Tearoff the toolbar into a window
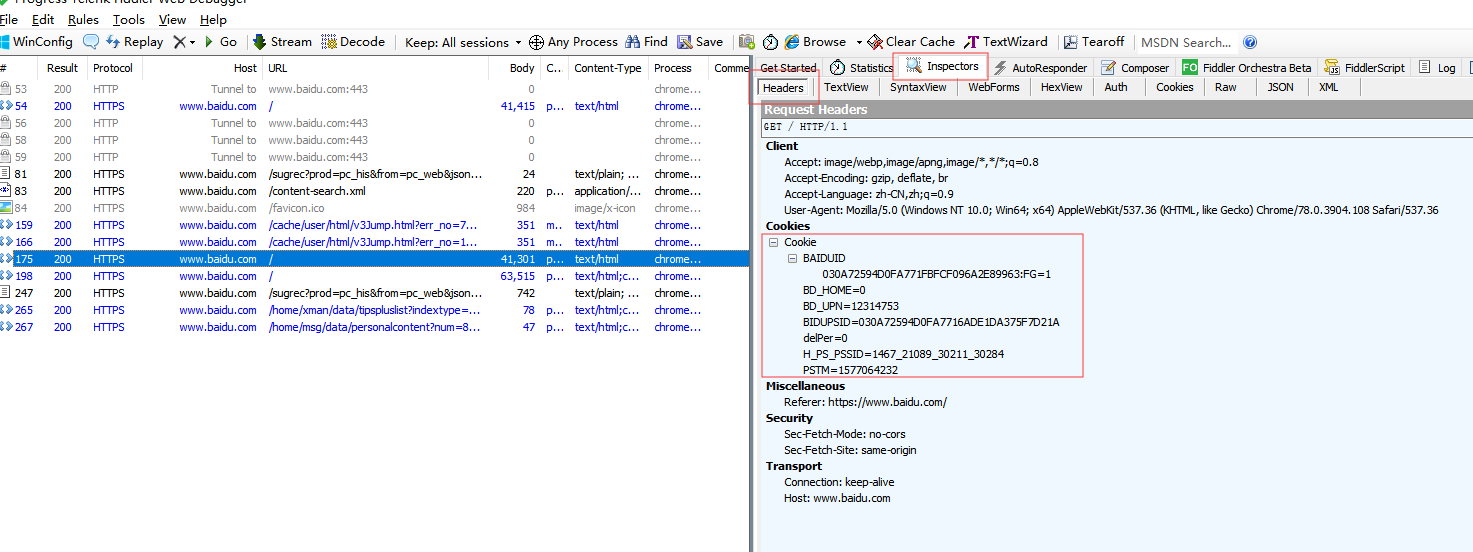 point(1094,42)
